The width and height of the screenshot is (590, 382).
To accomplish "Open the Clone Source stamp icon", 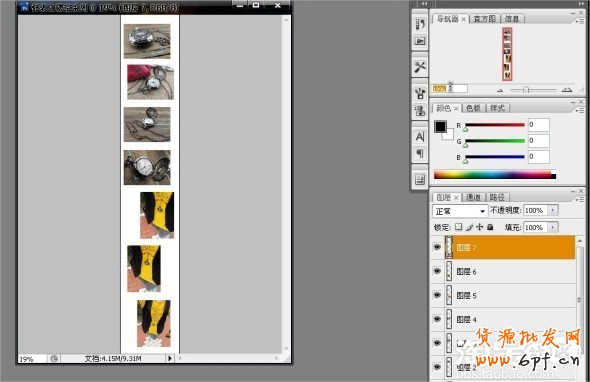I will coord(420,111).
